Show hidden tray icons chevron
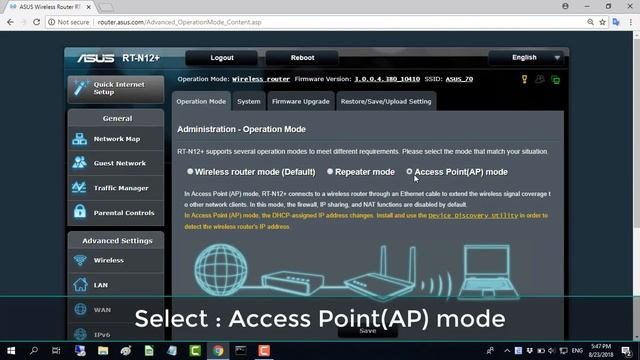640x360 pixels. click(x=507, y=351)
